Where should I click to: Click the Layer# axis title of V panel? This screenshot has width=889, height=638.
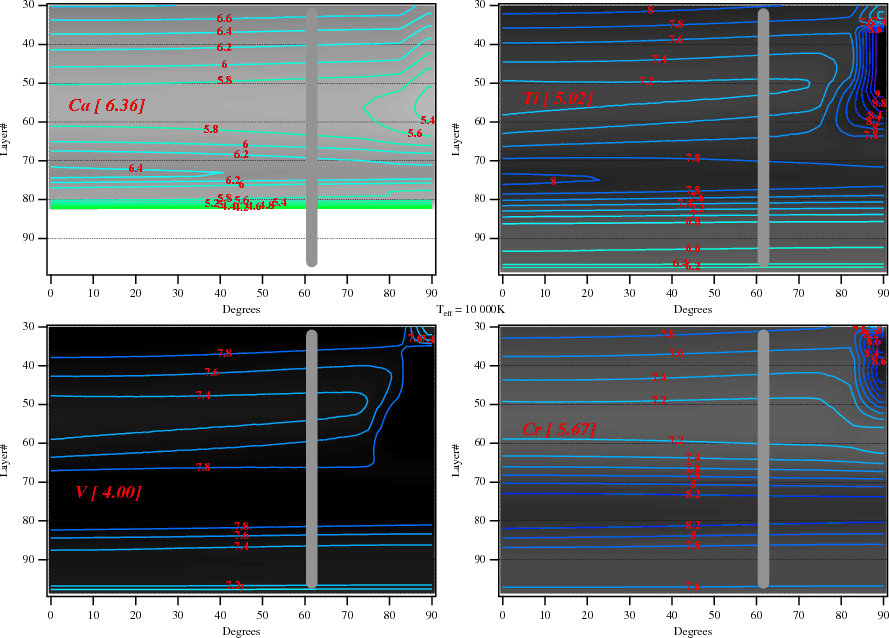pyautogui.click(x=8, y=460)
